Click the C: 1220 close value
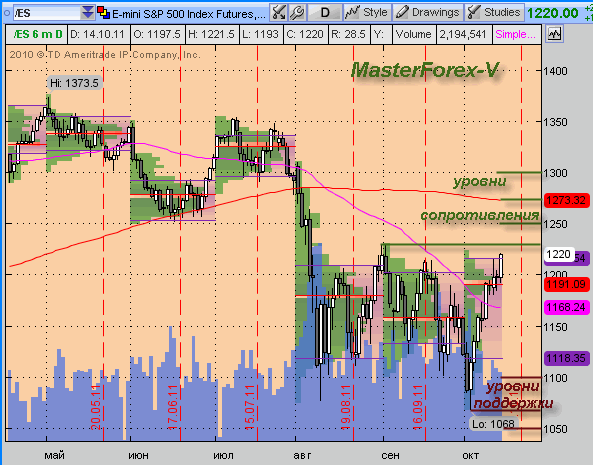Image resolution: width=593 pixels, height=465 pixels. point(305,34)
